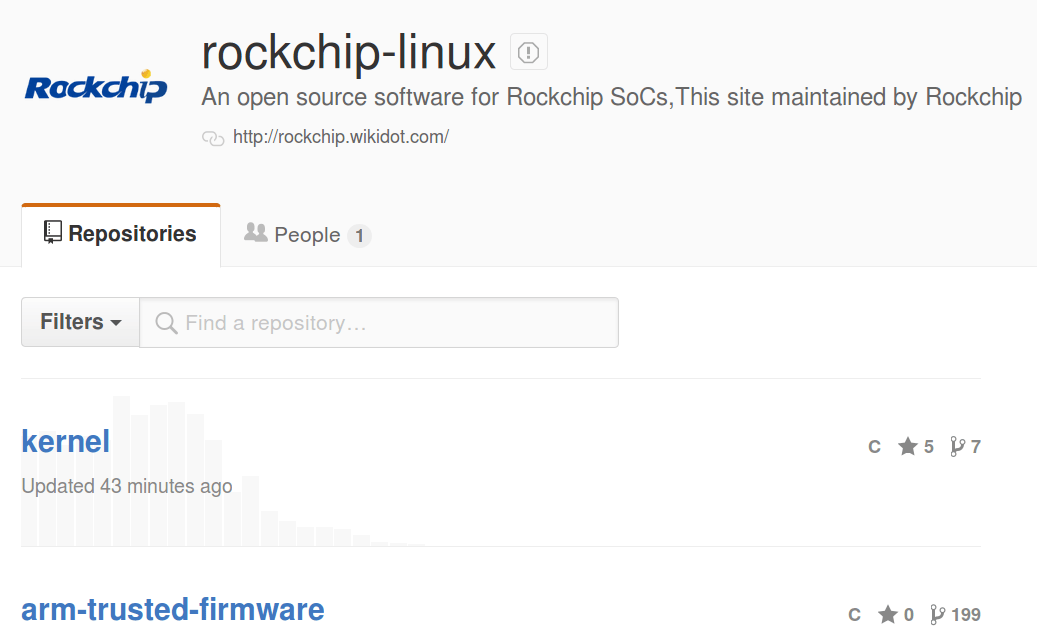Viewport: 1037px width, 637px height.
Task: Click the Repositories tab book icon
Action: click(x=52, y=233)
